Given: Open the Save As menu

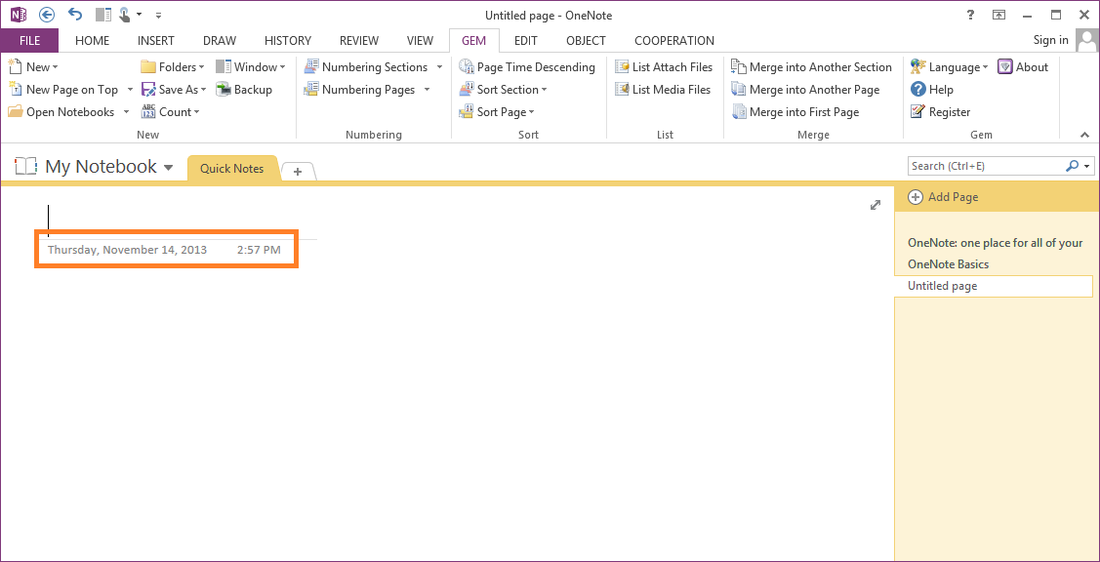Looking at the screenshot, I should [x=174, y=90].
